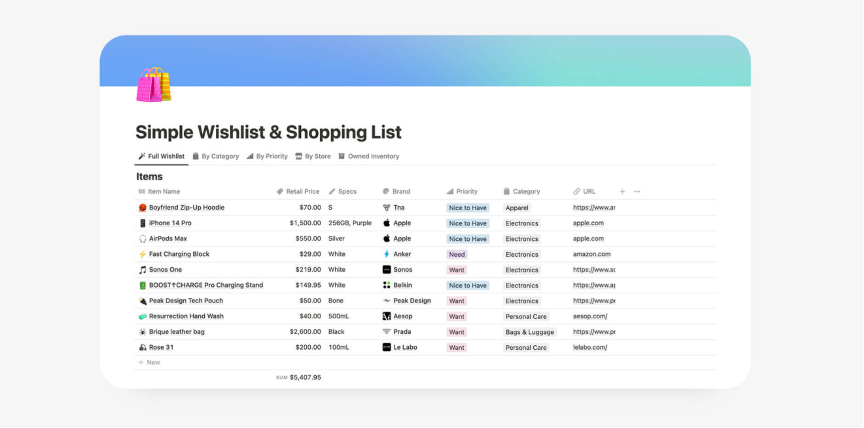864x428 pixels.
Task: Click the Anker lightning brand icon
Action: click(387, 254)
